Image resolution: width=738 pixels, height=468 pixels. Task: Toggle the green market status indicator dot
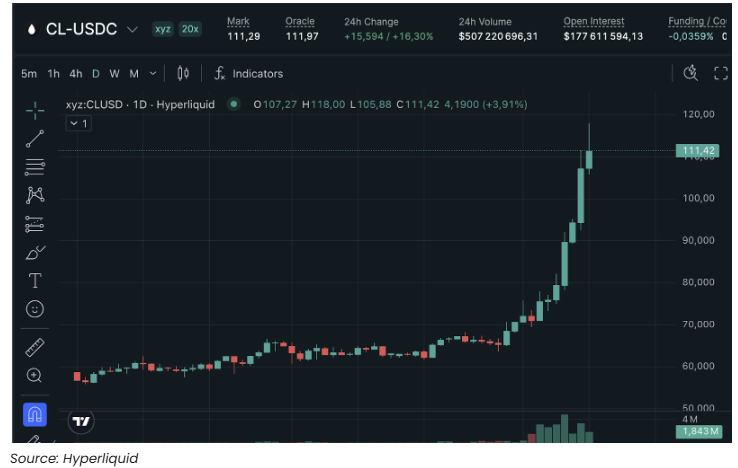point(234,103)
